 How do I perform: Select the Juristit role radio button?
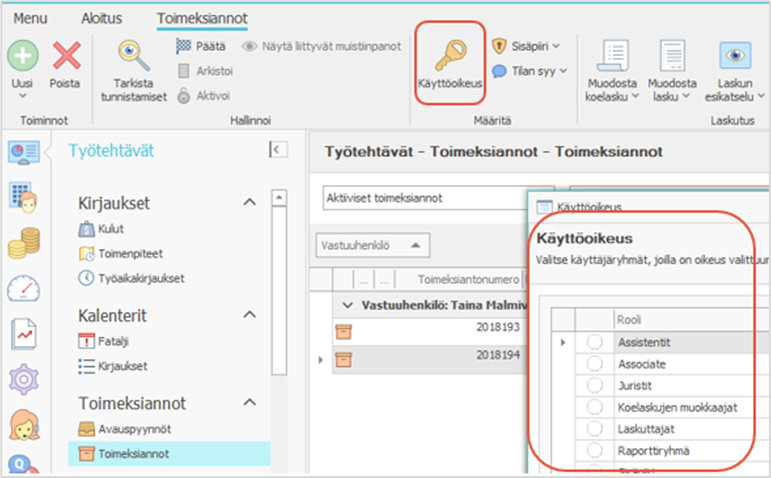click(x=595, y=386)
